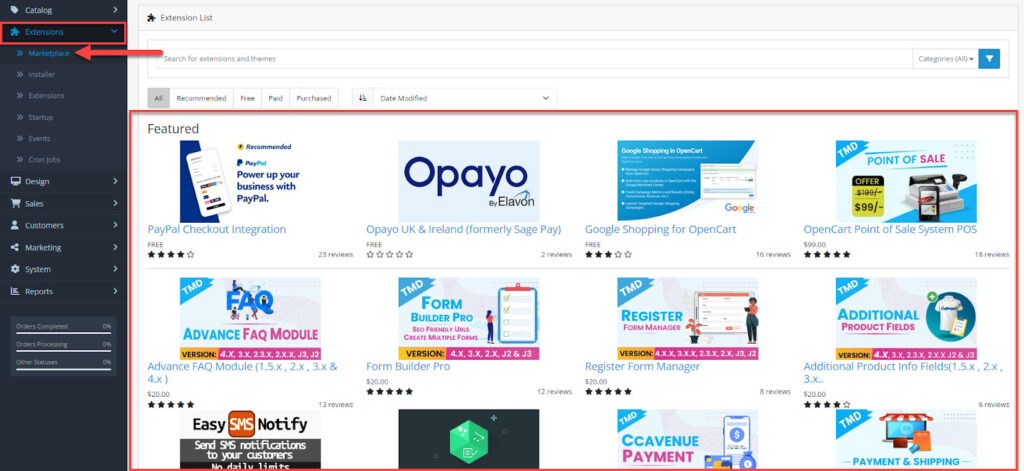Open Startup in the Extensions submenu
This screenshot has width=1024, height=471.
tap(40, 117)
